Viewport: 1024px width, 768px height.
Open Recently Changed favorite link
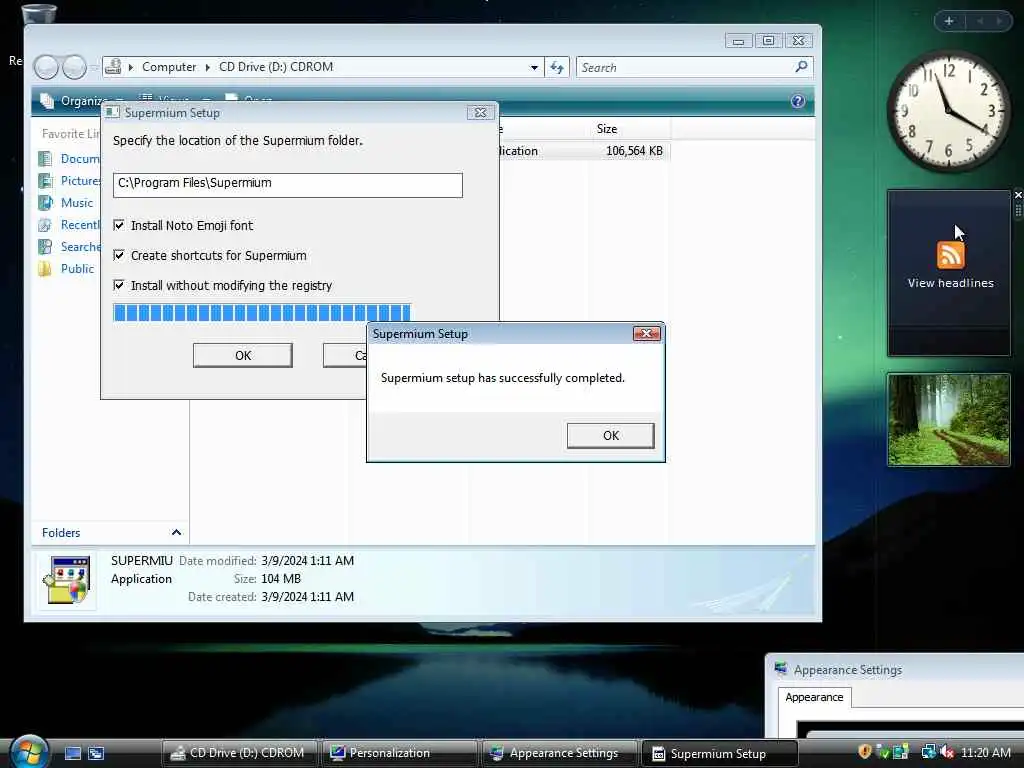coord(80,225)
